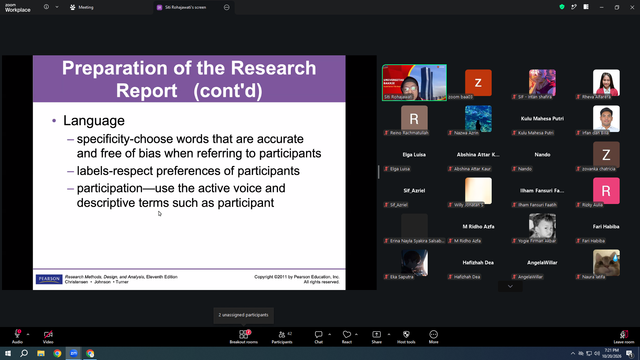Viewport: 640px width, 360px height.
Task: Open system volume icon in tray
Action: (597, 353)
